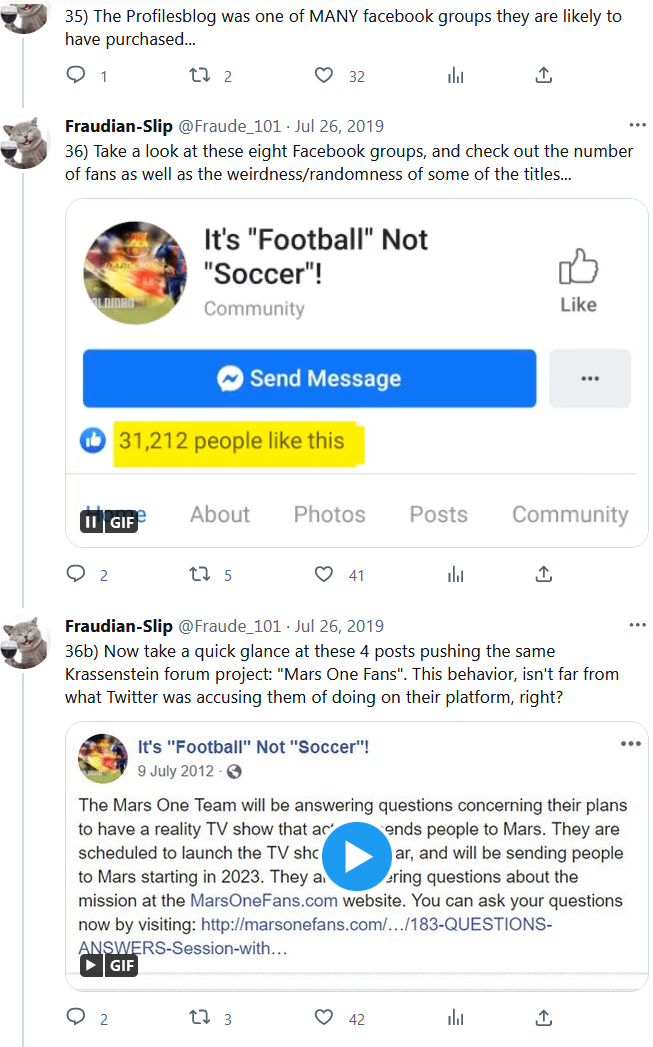
Task: Retweet the tweet numbered 36)
Action: pyautogui.click(x=200, y=575)
